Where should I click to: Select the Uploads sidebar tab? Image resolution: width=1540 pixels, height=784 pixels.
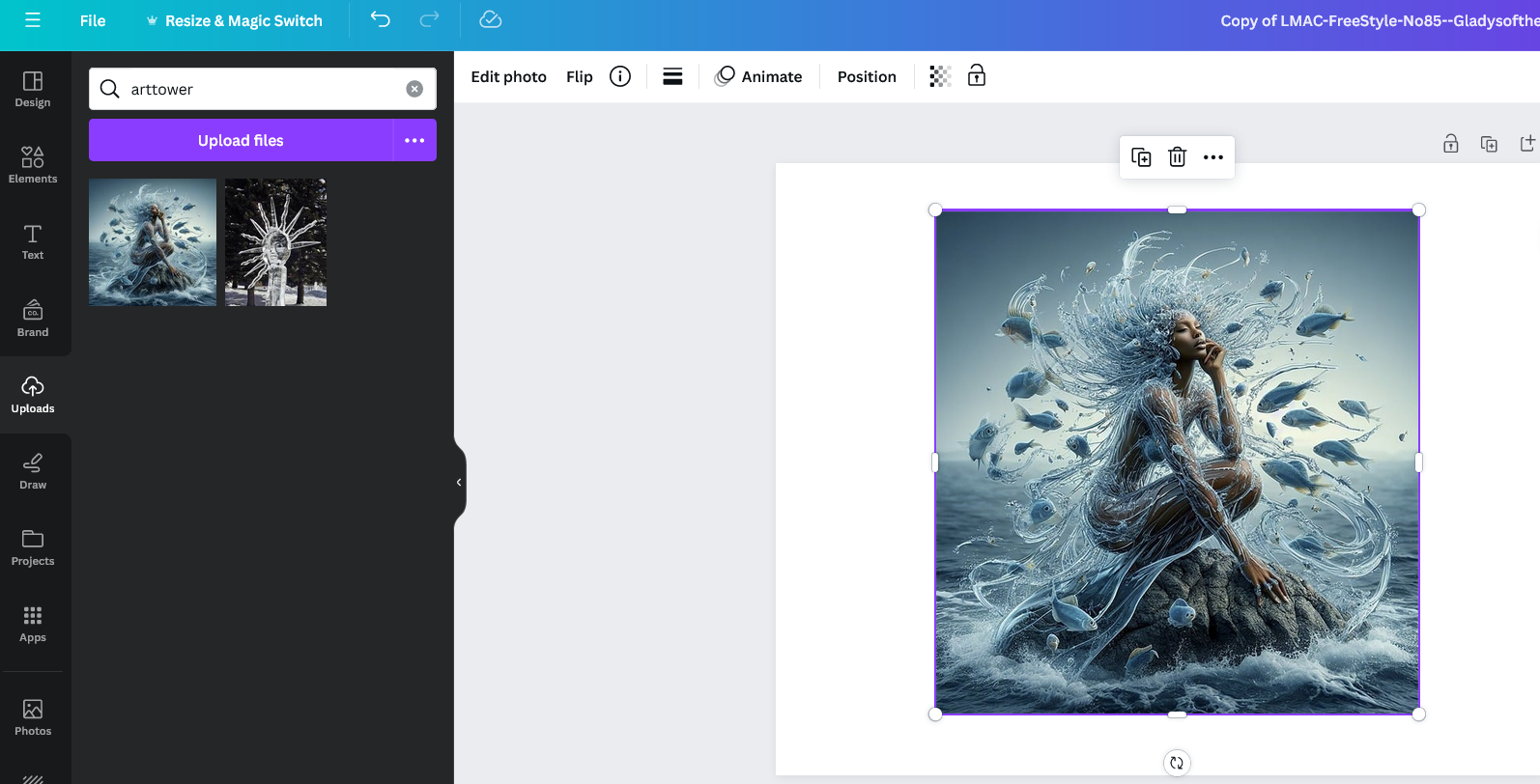(33, 395)
